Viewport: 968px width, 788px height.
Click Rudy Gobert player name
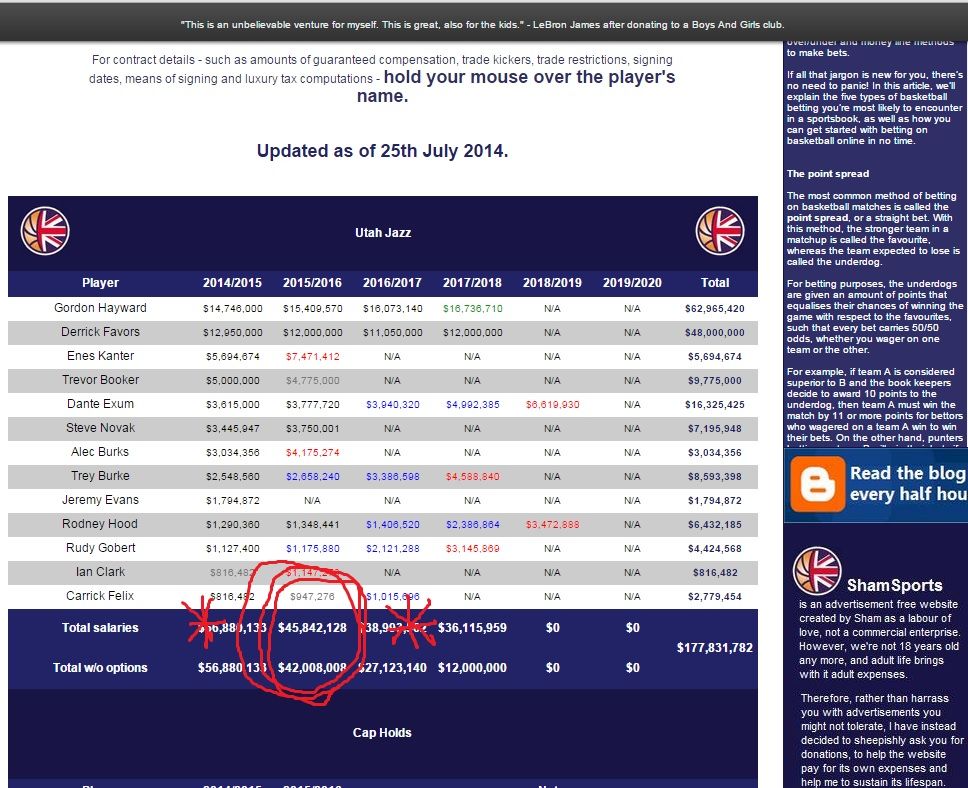pos(100,548)
